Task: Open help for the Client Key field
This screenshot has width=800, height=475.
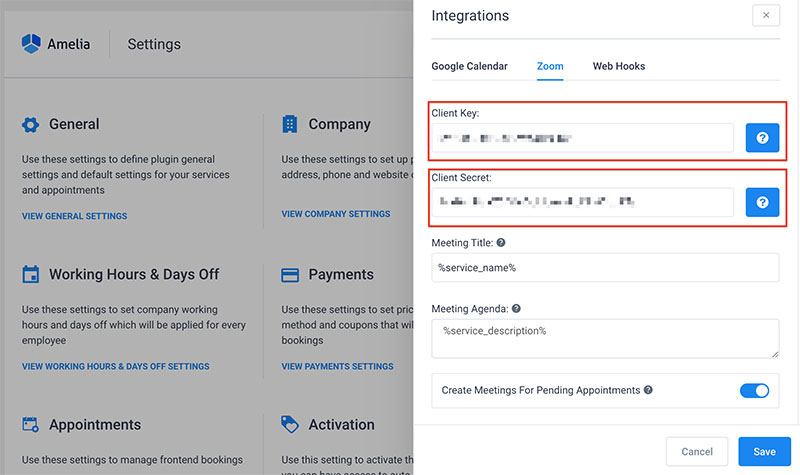Action: (762, 138)
